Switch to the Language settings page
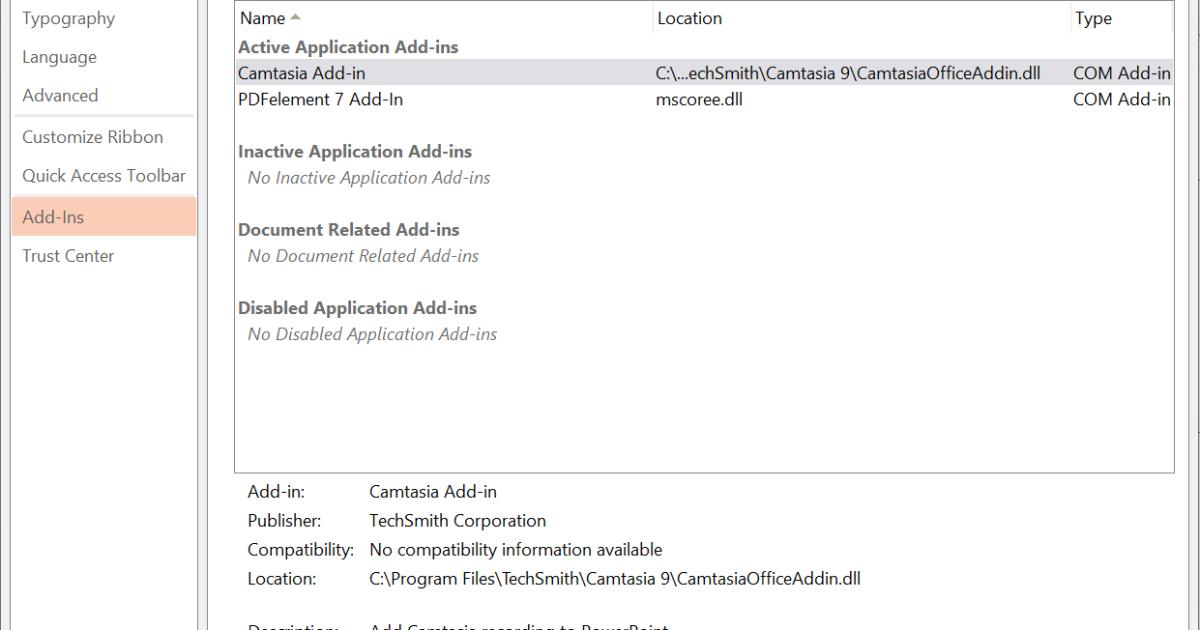The height and width of the screenshot is (630, 1200). (x=60, y=57)
